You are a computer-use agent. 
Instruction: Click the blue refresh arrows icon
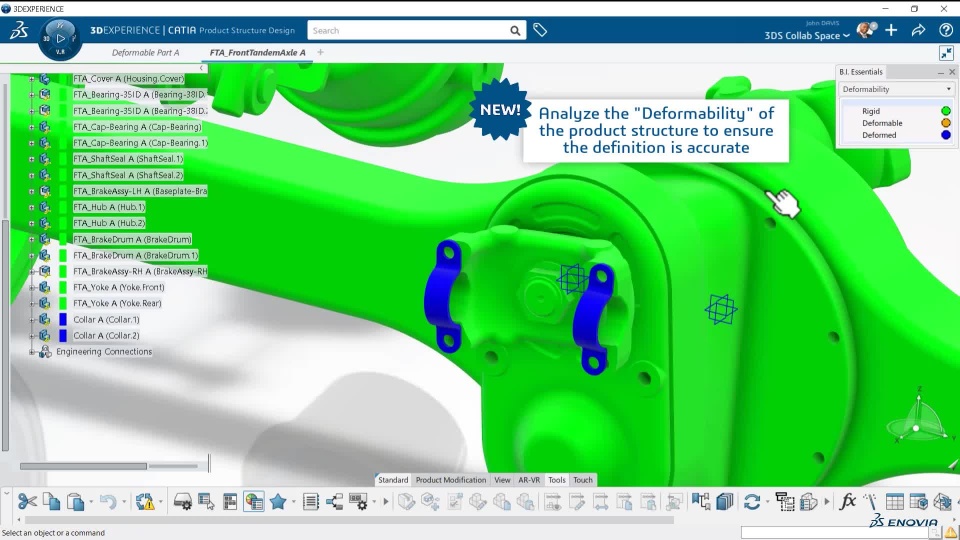tap(752, 502)
